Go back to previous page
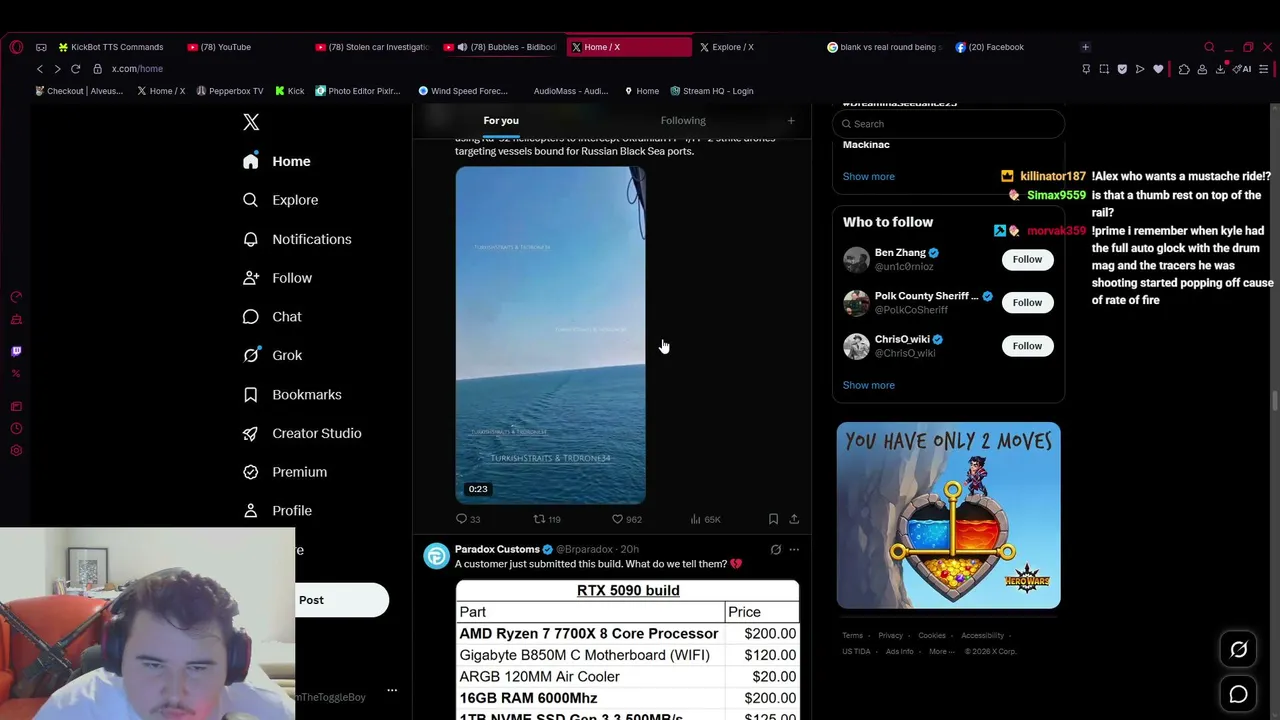The image size is (1280, 720). 40,69
